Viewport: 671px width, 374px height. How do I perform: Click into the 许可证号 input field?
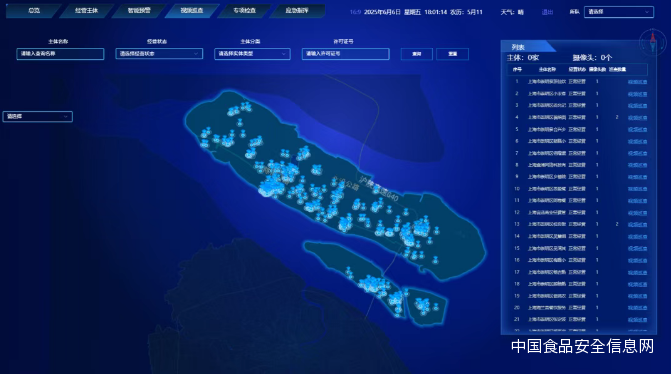(x=345, y=54)
